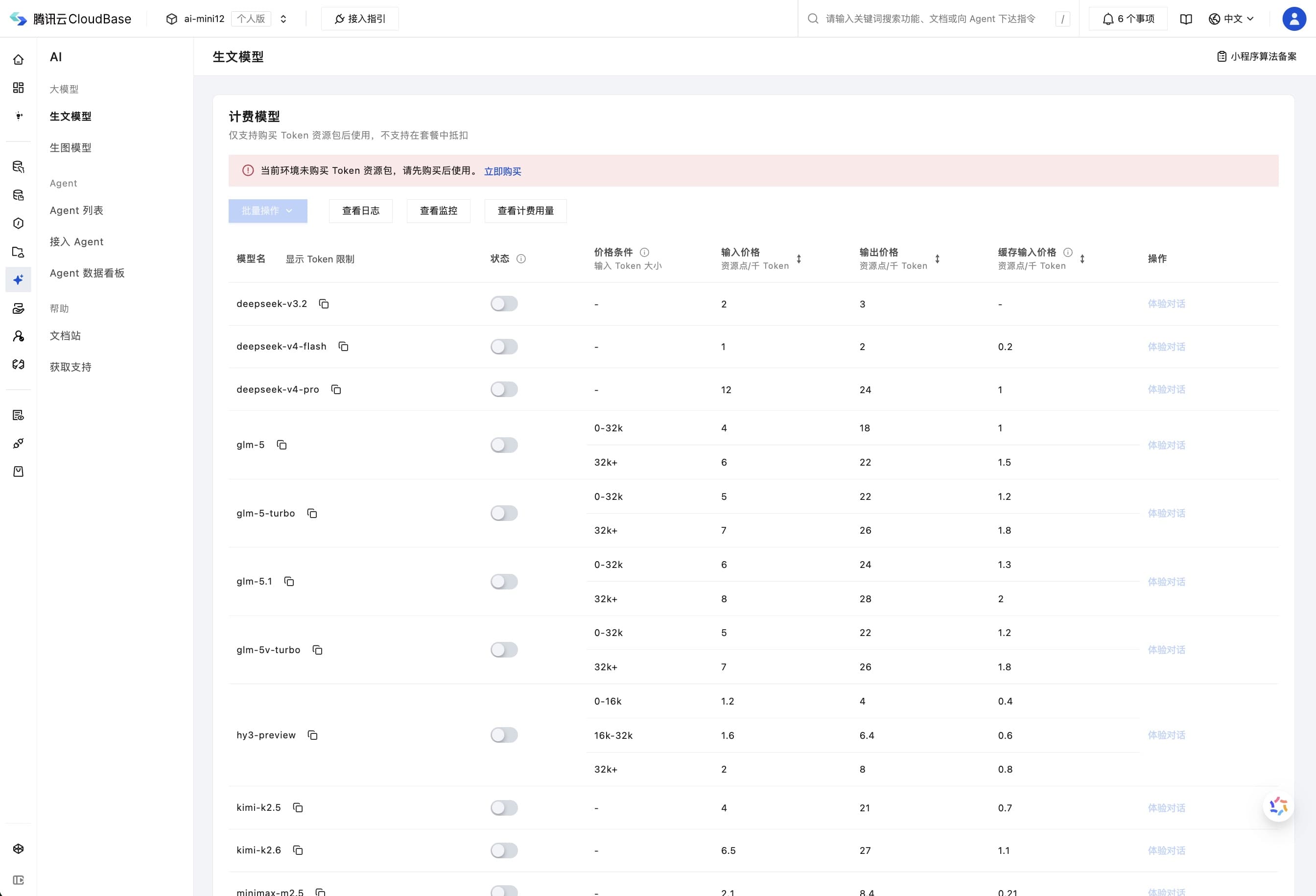Click the 查看计费用量 button
The image size is (1316, 896).
(x=525, y=211)
